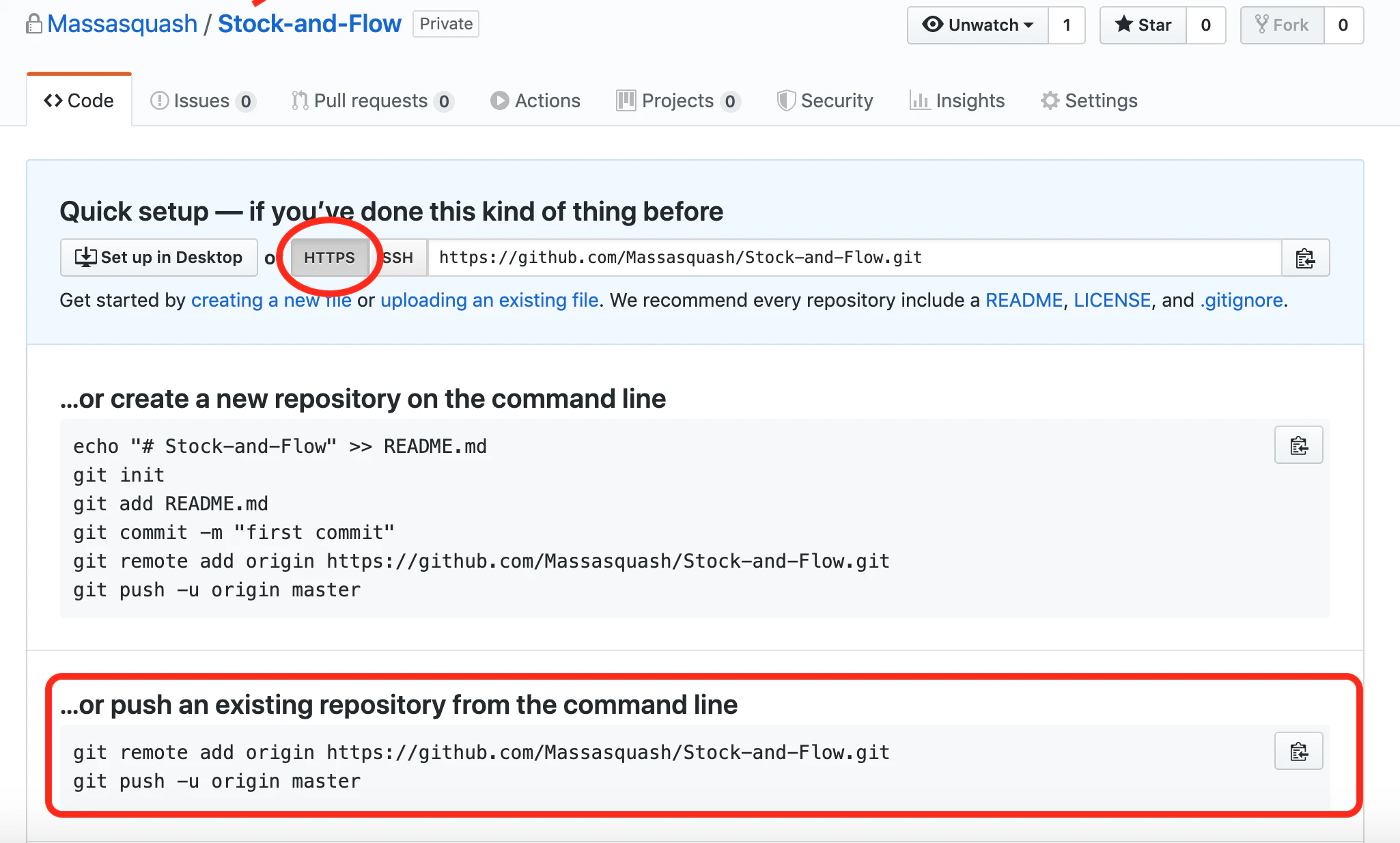
Task: Copy the push existing repository commands
Action: tap(1298, 751)
